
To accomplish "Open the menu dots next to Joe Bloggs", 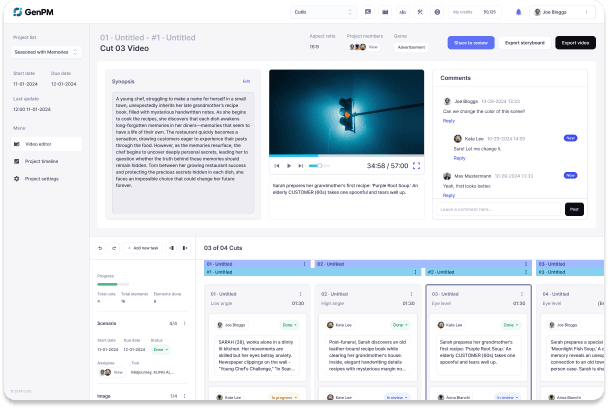I will [x=586, y=12].
